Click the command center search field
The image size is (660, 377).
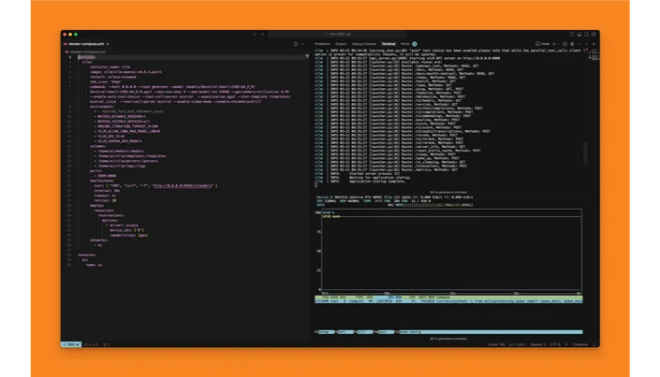point(337,34)
